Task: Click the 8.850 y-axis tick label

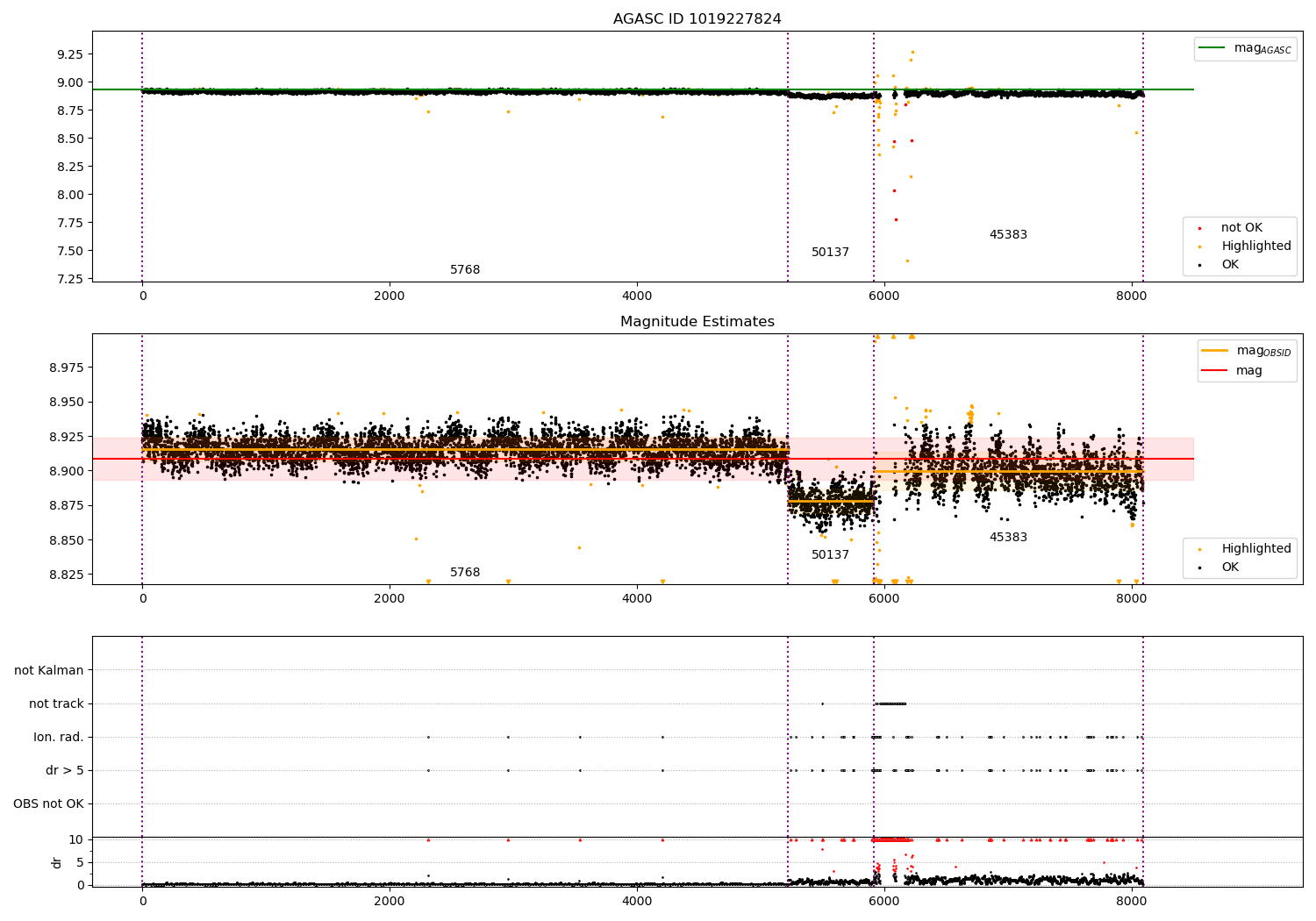Action: [x=66, y=540]
